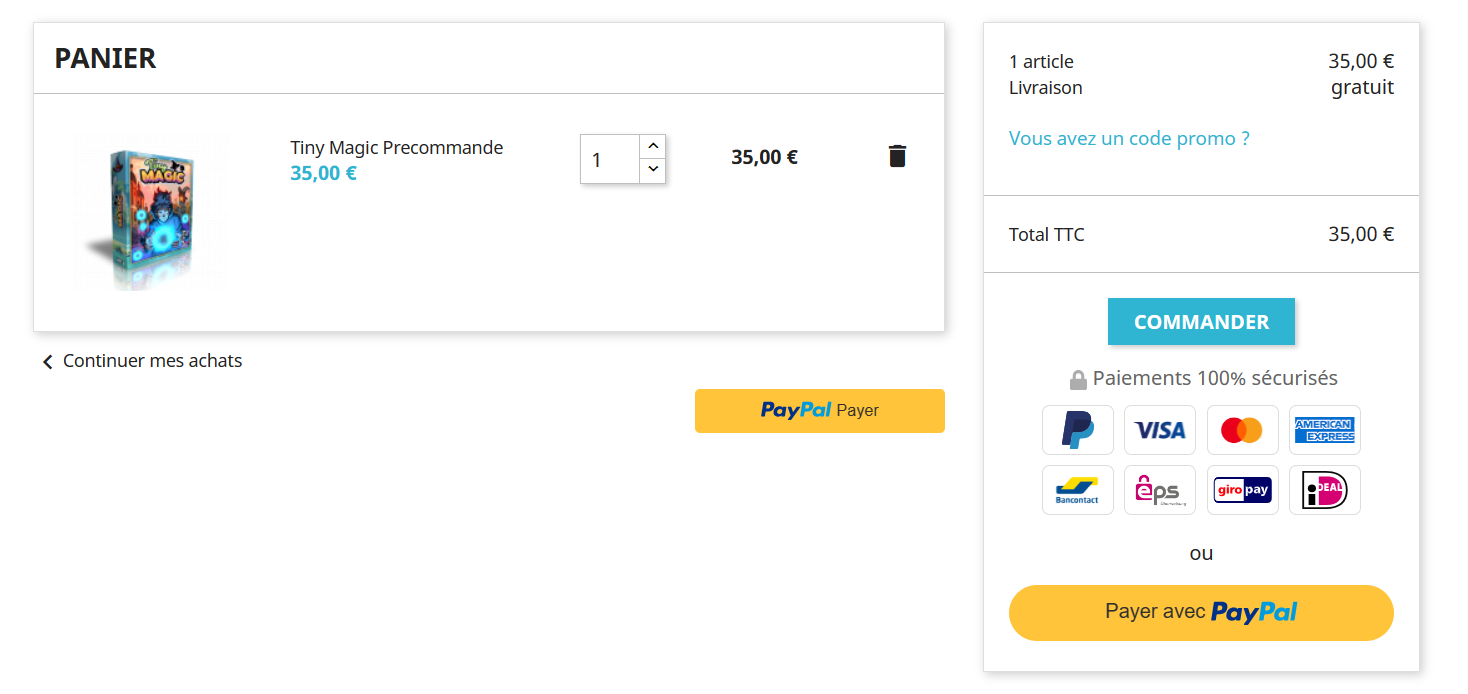Screen dimensions: 1468x694
Task: Click the PayPal payment logo icon
Action: [x=1077, y=430]
